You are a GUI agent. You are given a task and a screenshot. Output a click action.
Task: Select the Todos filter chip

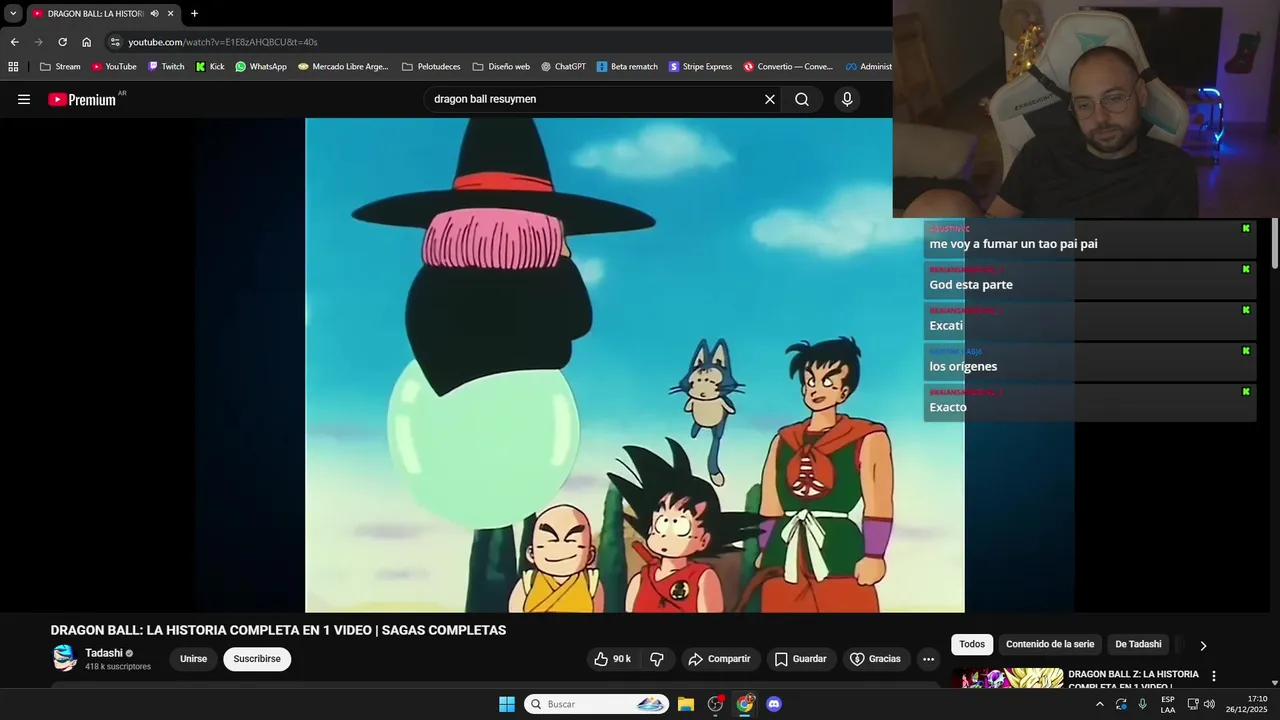tap(972, 644)
